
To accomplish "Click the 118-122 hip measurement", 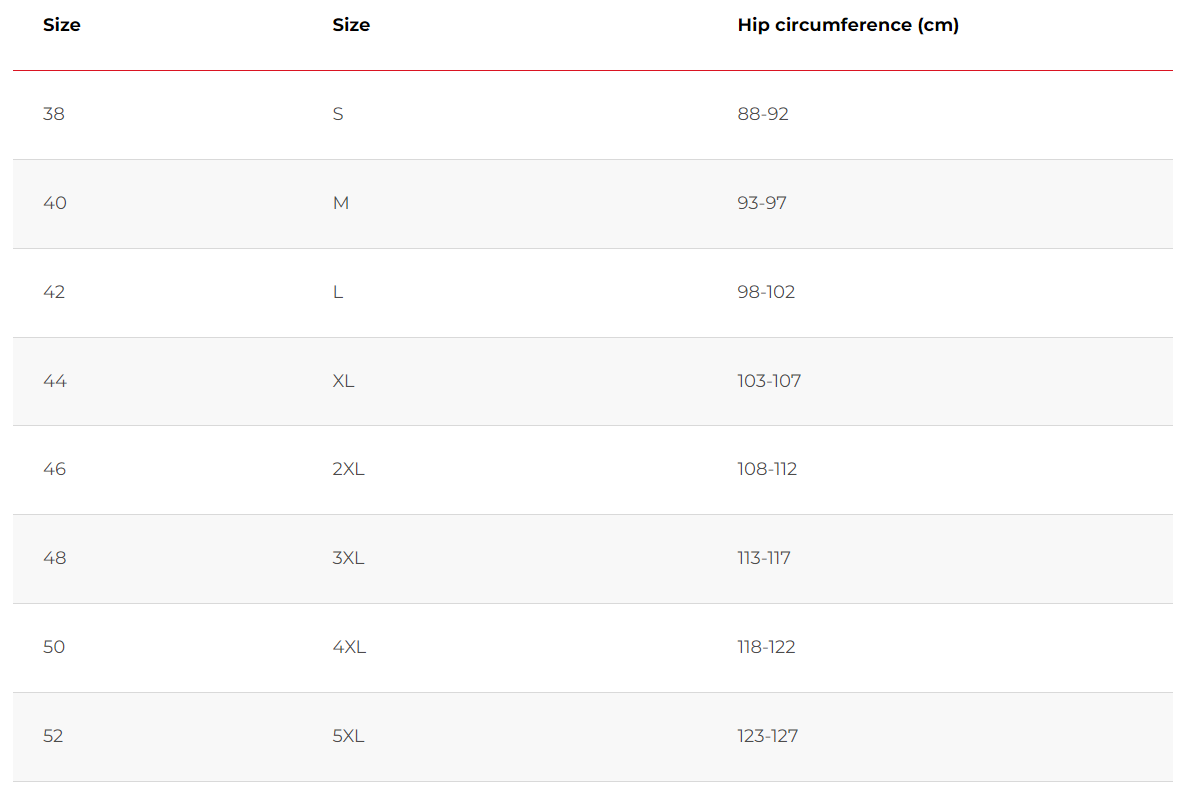I will coord(766,647).
